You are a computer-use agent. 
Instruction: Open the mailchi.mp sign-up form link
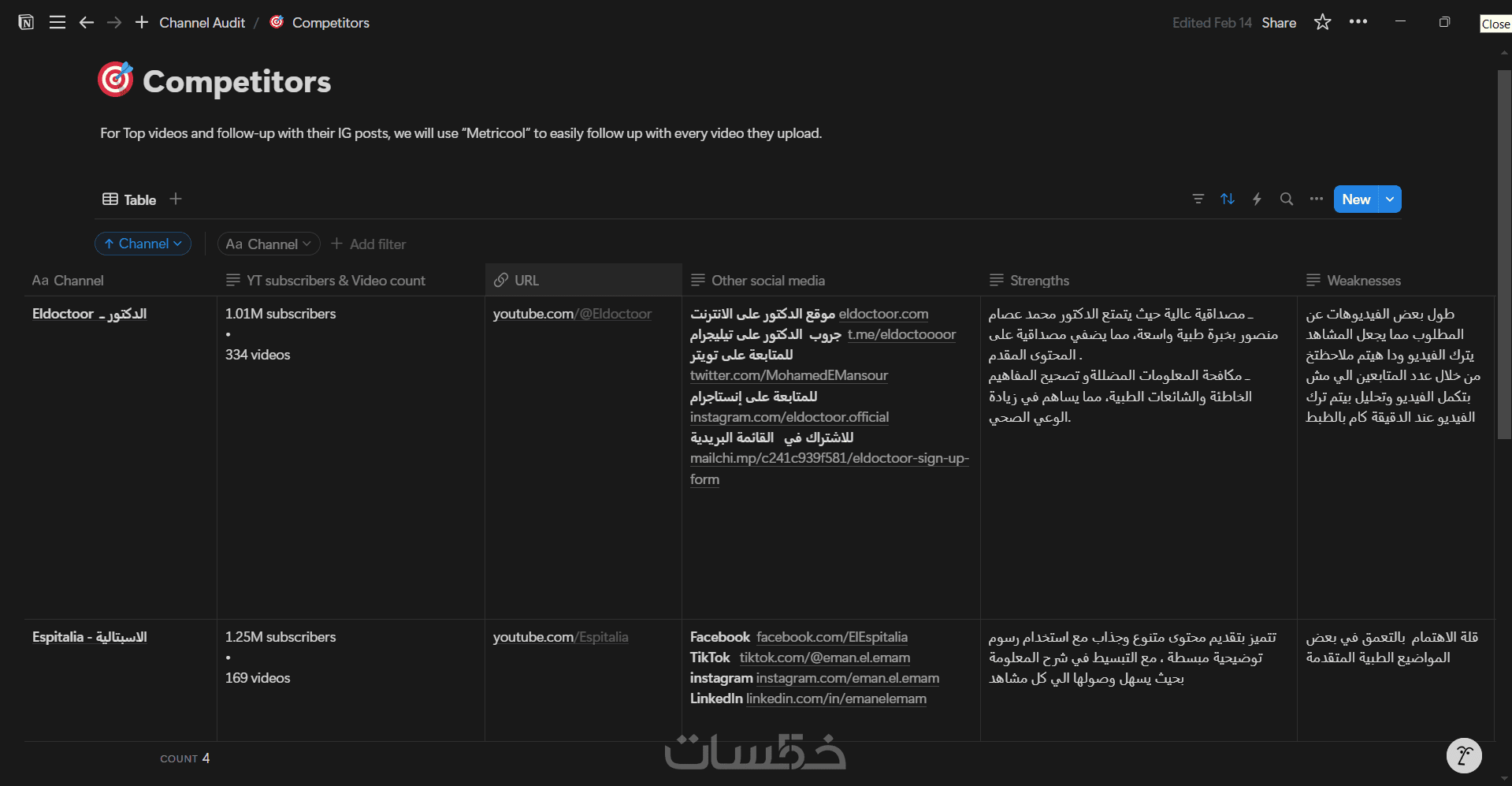830,468
